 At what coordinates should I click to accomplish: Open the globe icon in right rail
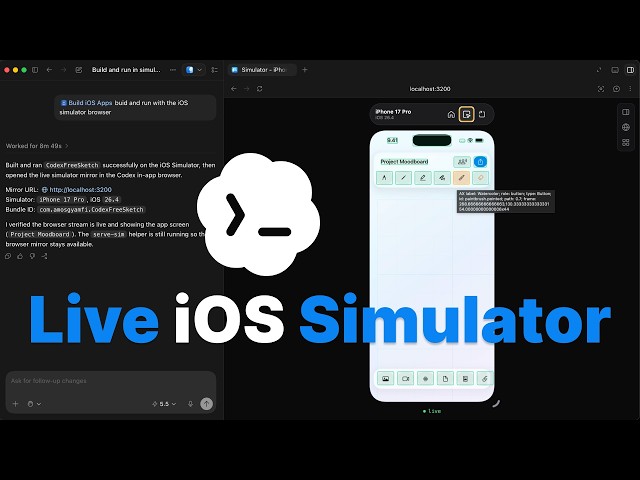[x=626, y=127]
